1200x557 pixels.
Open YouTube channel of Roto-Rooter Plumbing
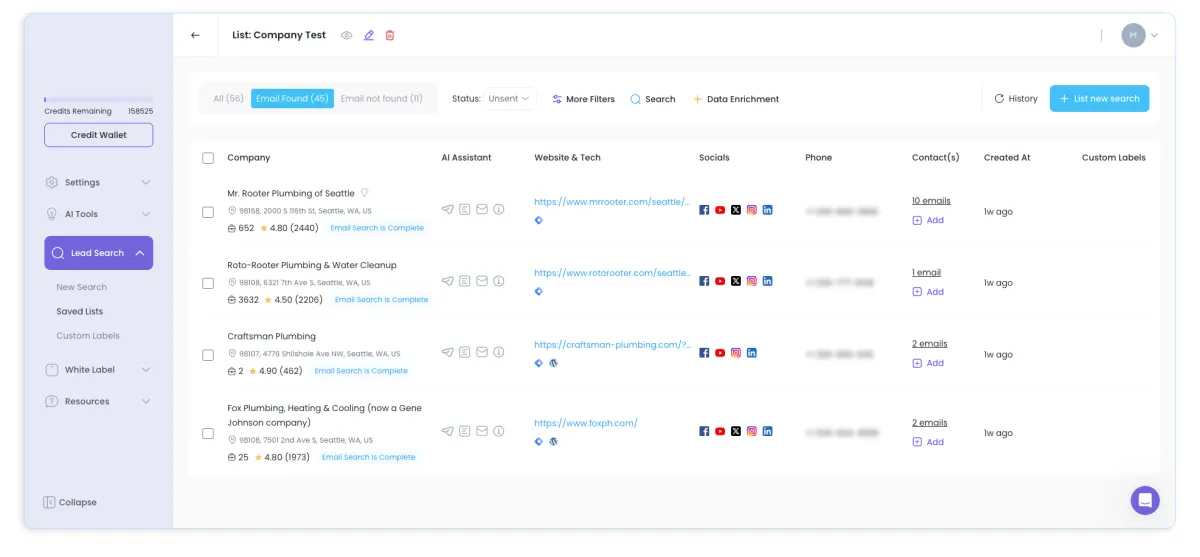720,282
